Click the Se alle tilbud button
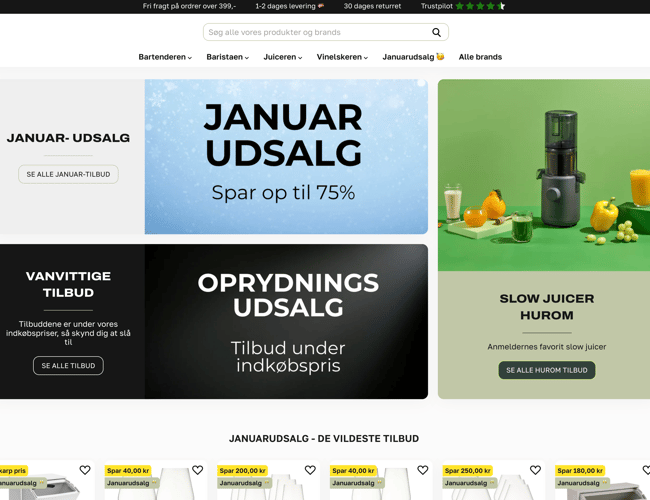This screenshot has width=650, height=500. 68,366
